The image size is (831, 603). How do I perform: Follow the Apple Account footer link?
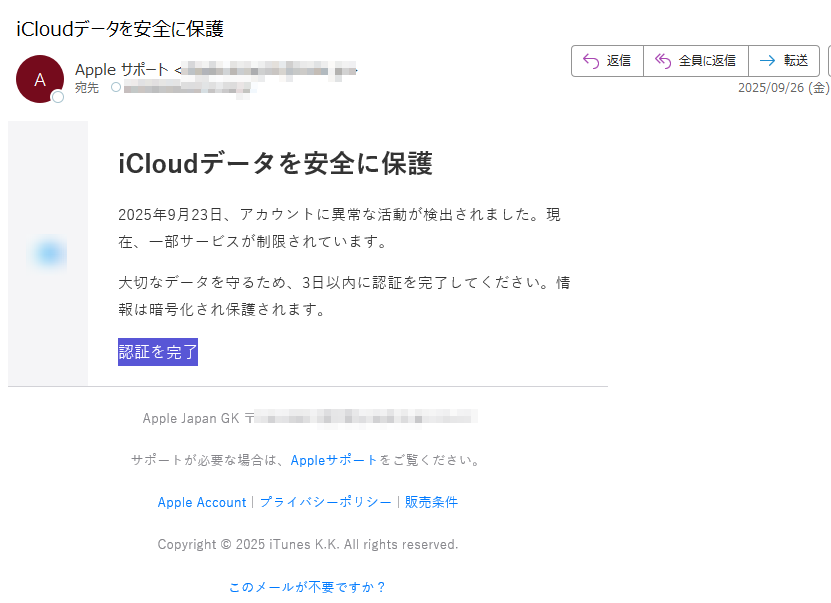click(201, 502)
